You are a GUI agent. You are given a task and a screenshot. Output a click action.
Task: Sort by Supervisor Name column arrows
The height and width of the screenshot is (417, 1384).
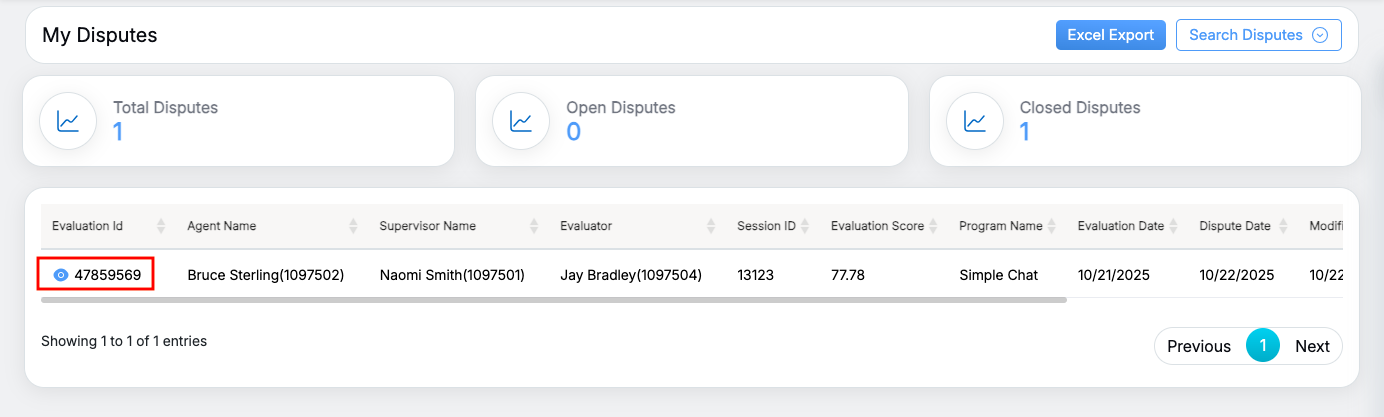point(534,226)
